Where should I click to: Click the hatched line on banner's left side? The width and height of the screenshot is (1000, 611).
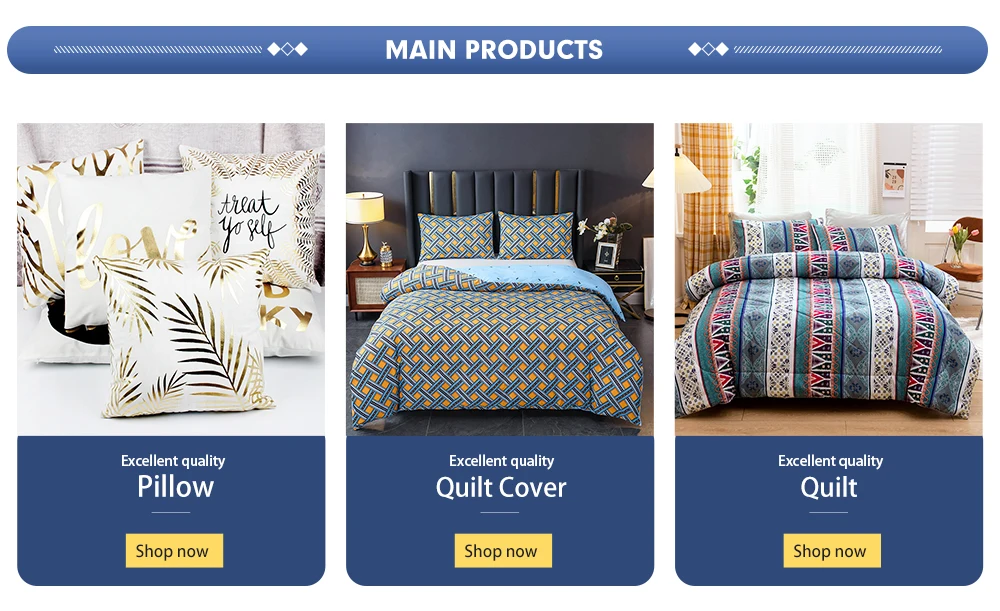(158, 49)
